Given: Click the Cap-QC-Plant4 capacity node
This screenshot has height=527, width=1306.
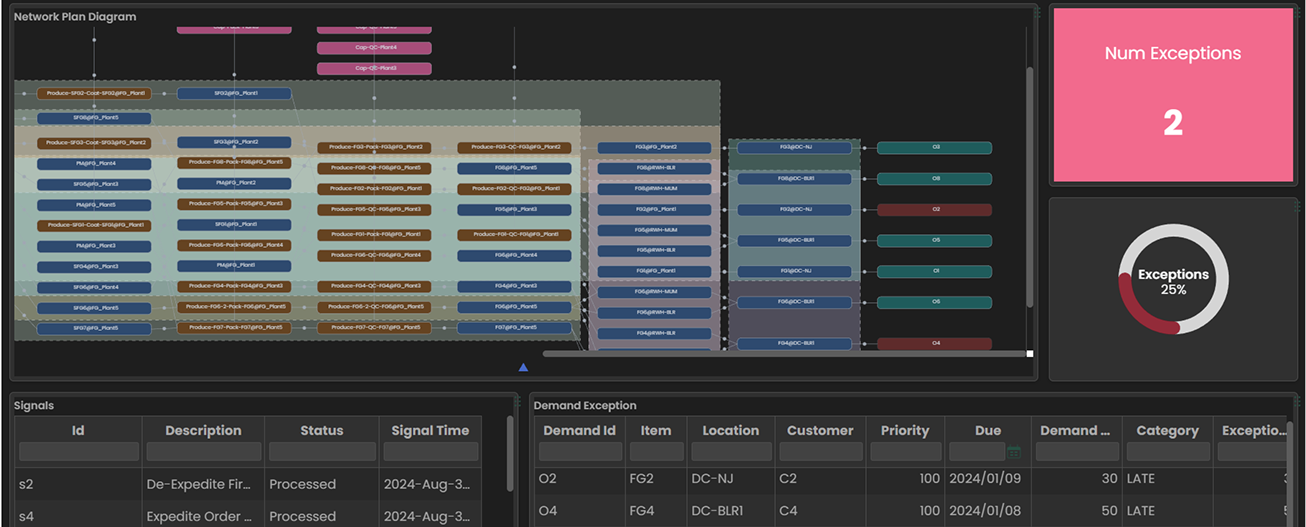Looking at the screenshot, I should pyautogui.click(x=374, y=48).
